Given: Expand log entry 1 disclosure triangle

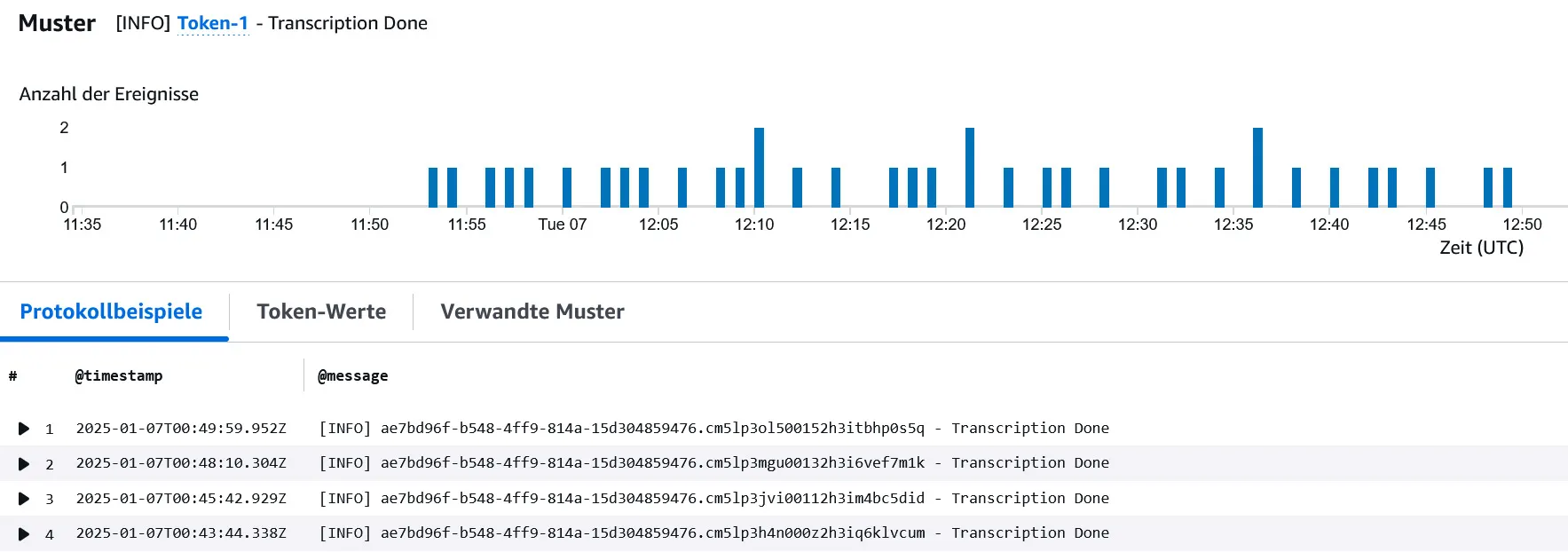Looking at the screenshot, I should pyautogui.click(x=24, y=428).
